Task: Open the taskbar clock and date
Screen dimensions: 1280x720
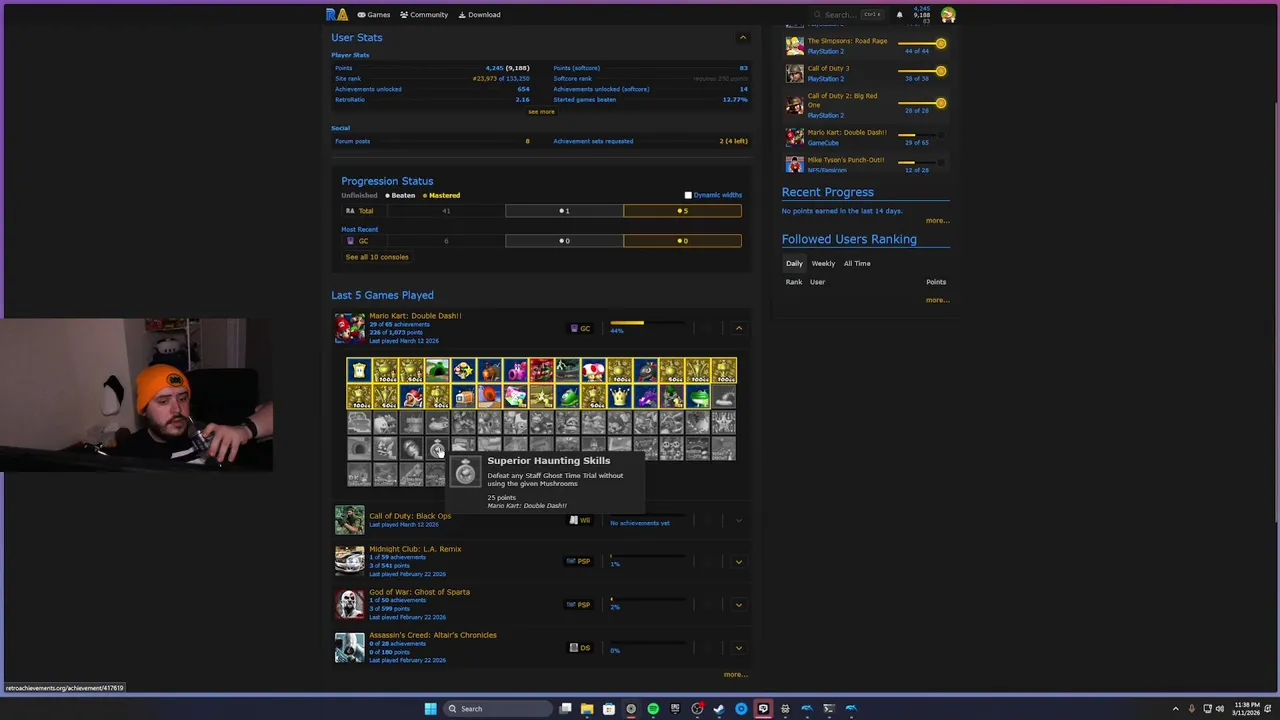Action: (1247, 709)
